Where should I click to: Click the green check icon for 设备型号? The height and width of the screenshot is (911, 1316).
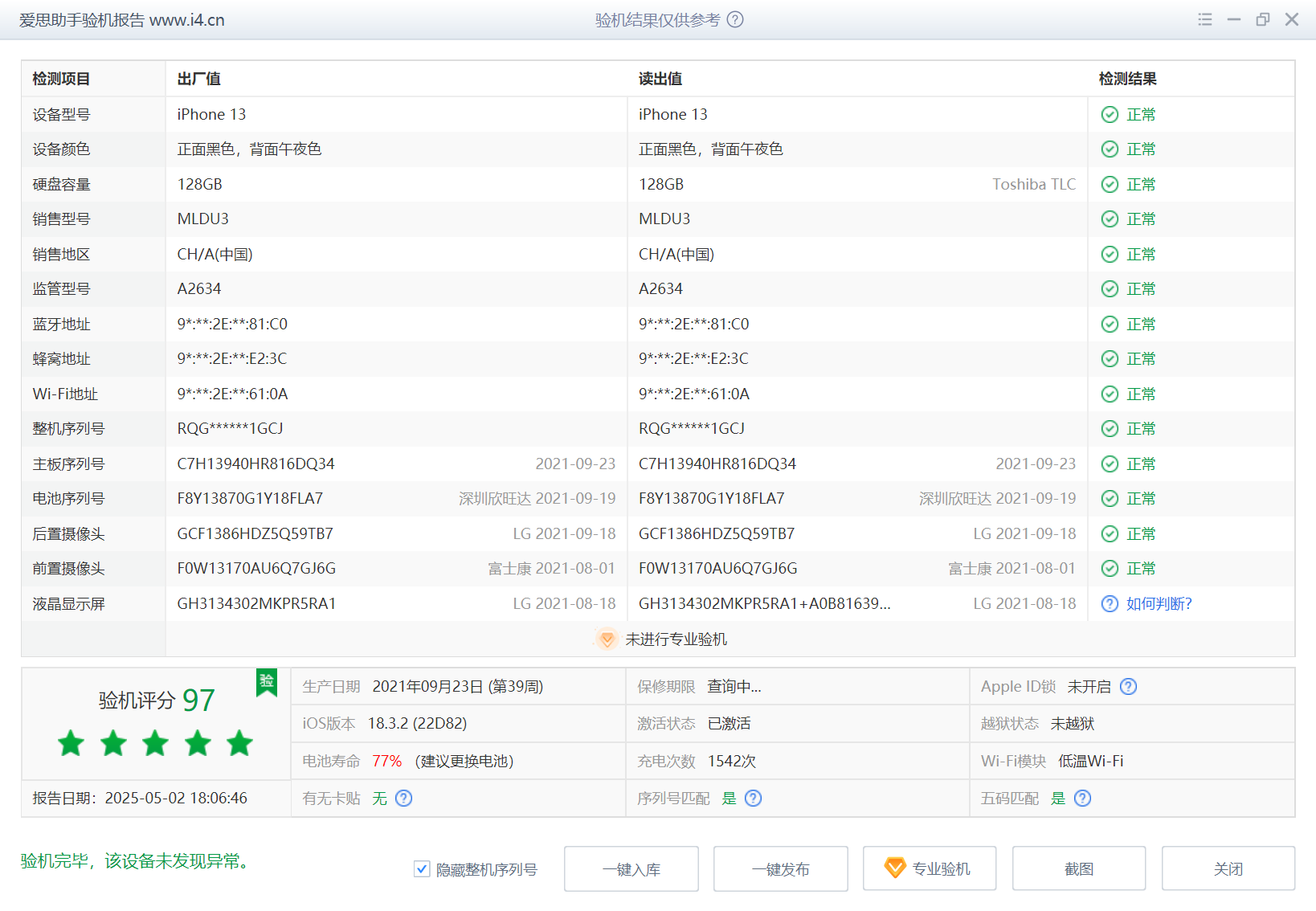[x=1110, y=114]
